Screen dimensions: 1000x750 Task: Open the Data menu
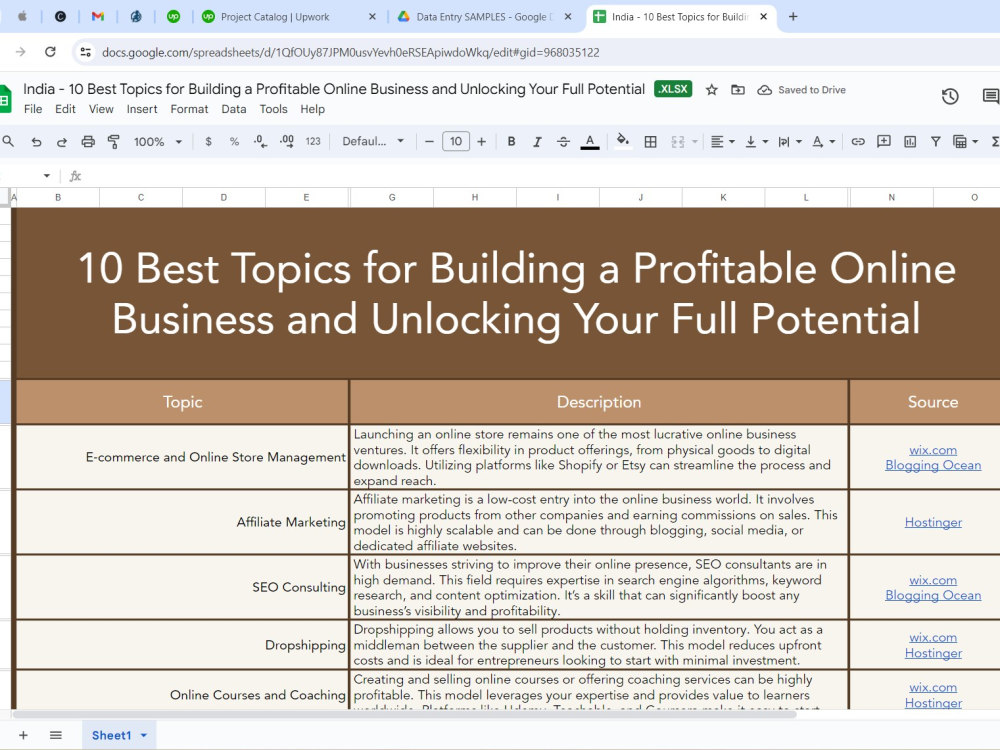(233, 109)
